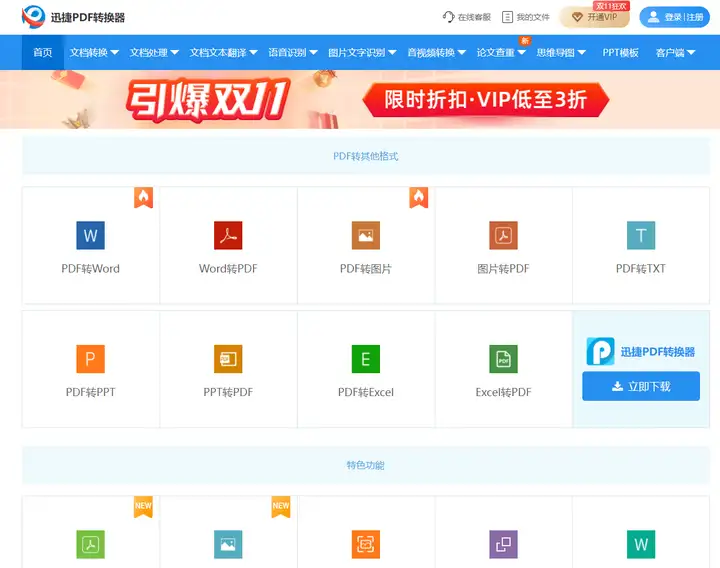Click the teal image icon in 特色功能
Image resolution: width=720 pixels, height=568 pixels.
[228, 544]
